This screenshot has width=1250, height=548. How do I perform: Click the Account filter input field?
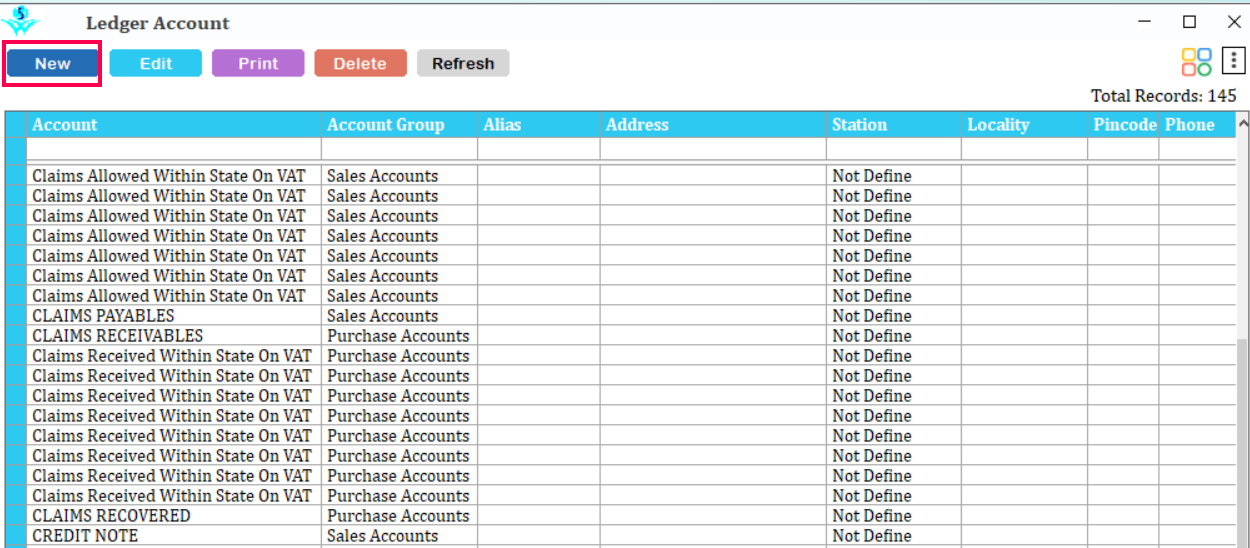pyautogui.click(x=173, y=149)
